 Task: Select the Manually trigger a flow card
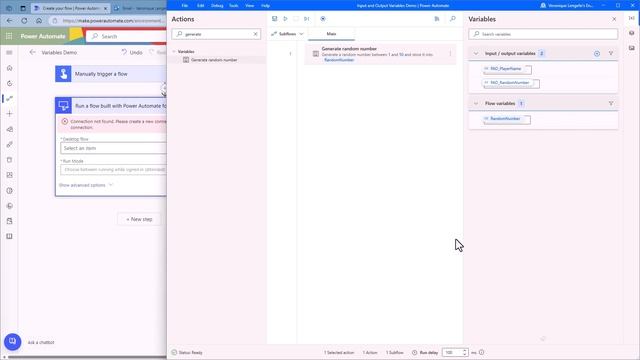[x=111, y=74]
